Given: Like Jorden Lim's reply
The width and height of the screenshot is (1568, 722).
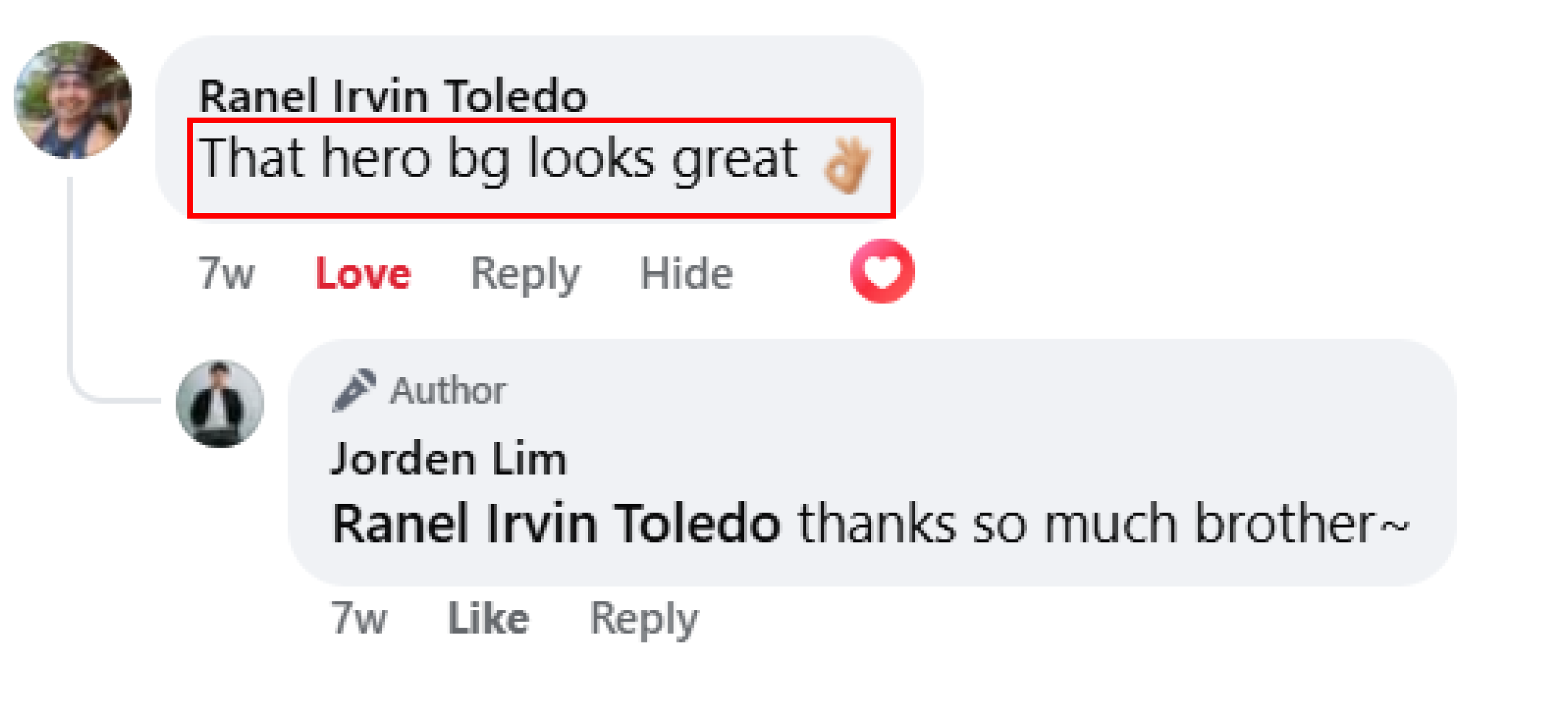Looking at the screenshot, I should tap(488, 618).
